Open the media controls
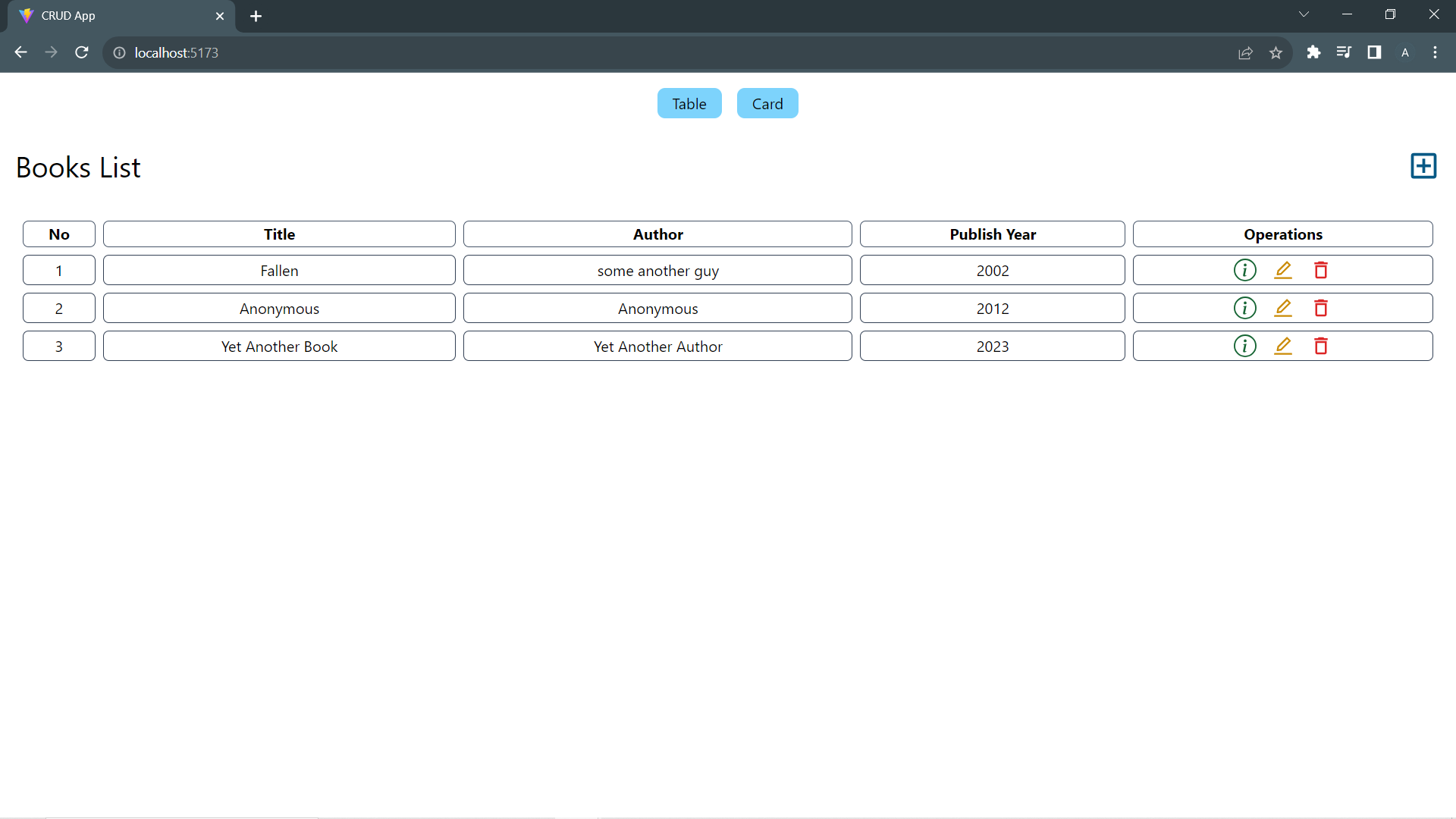 tap(1344, 52)
